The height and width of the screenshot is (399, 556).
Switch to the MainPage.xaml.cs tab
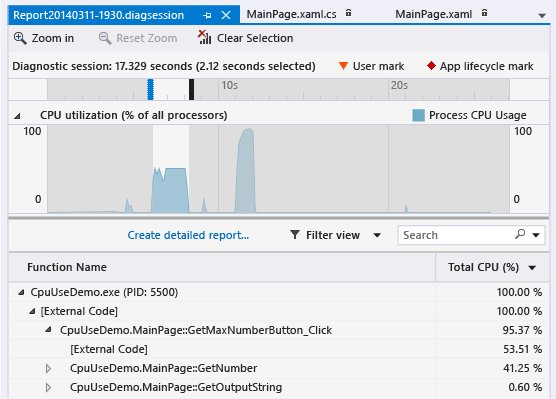[x=291, y=14]
